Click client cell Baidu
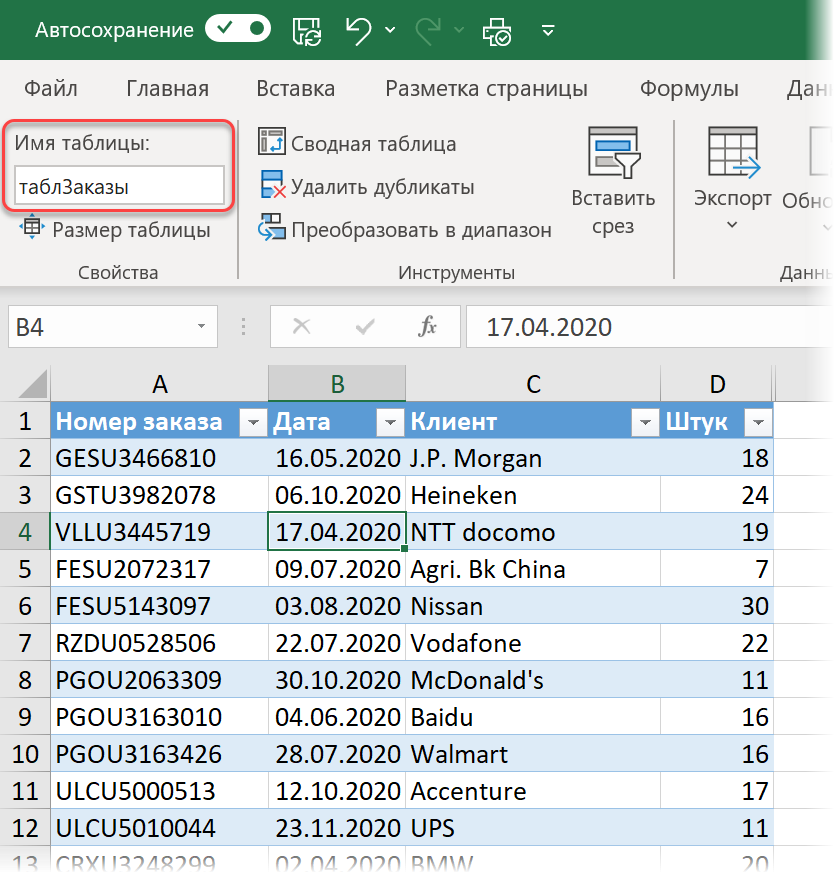834x873 pixels. coord(533,717)
